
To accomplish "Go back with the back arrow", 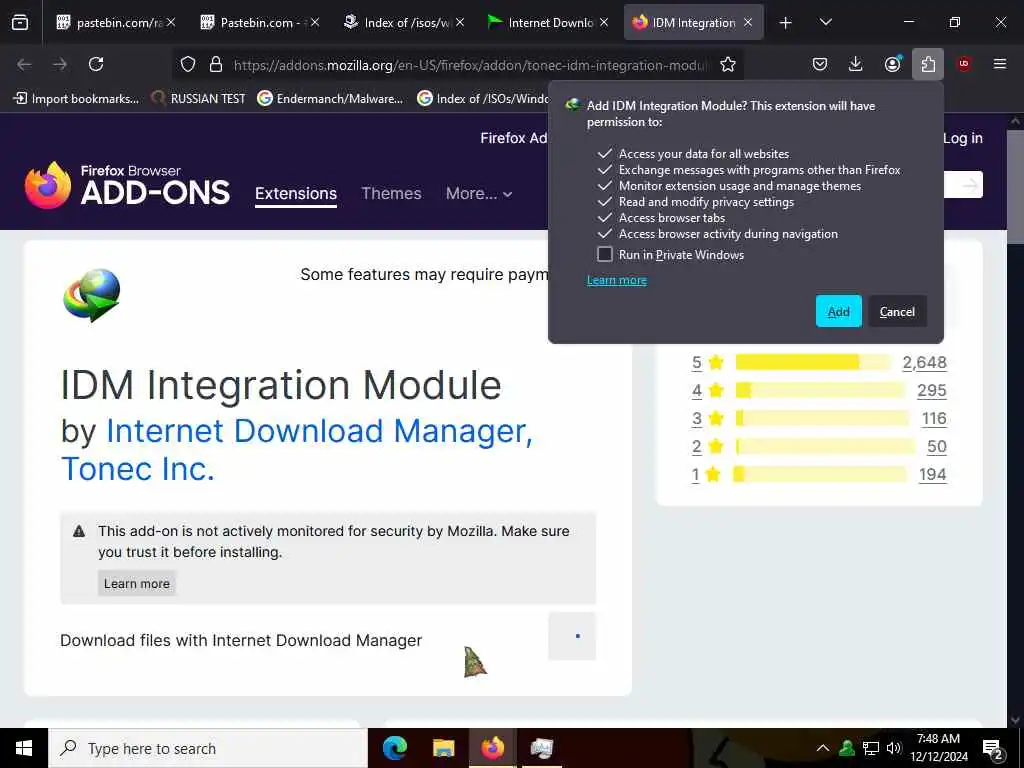I will pyautogui.click(x=24, y=64).
